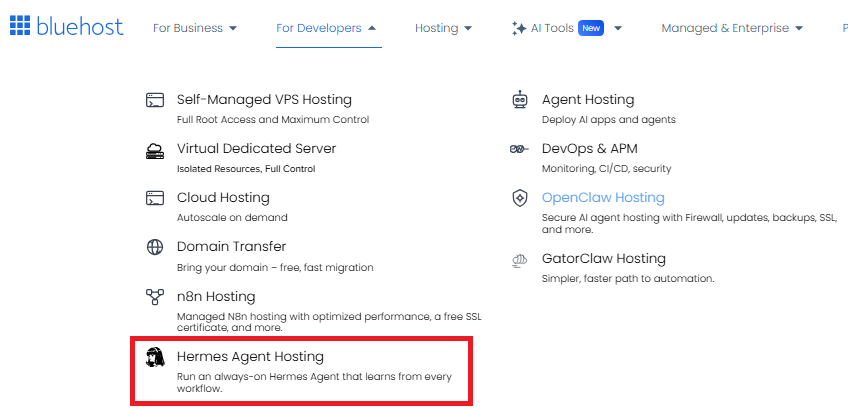Open Cloud Hosting link

click(223, 198)
